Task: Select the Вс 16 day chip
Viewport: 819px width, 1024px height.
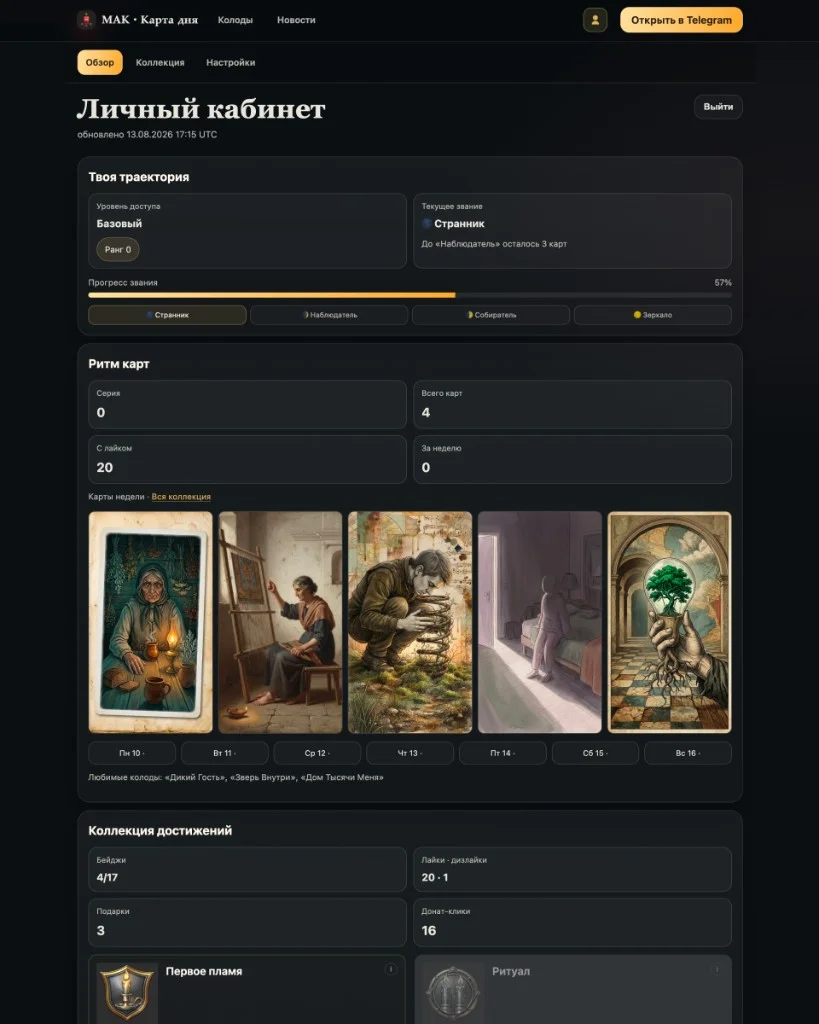Action: pos(688,753)
